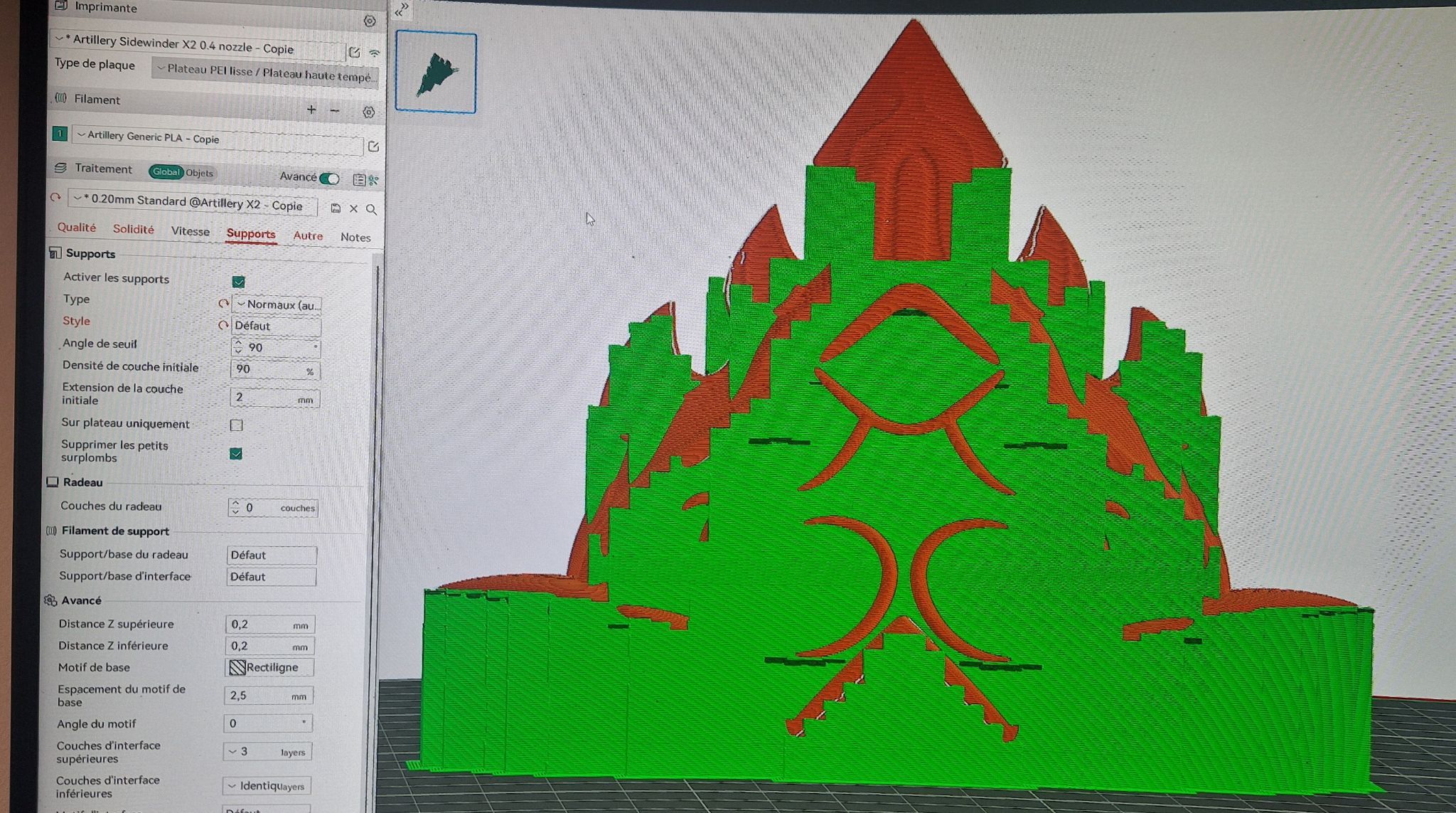The height and width of the screenshot is (813, 1456).
Task: Save the process preset with disk icon
Action: point(336,208)
